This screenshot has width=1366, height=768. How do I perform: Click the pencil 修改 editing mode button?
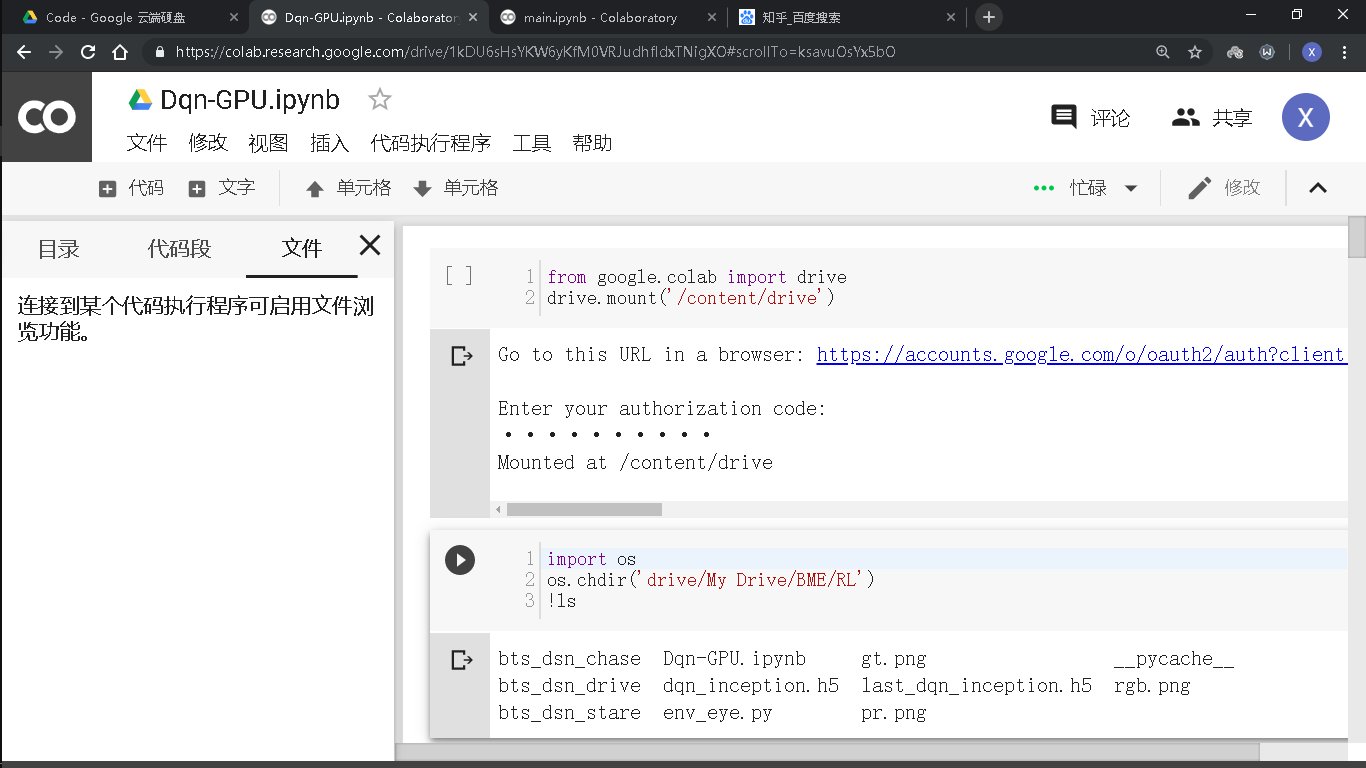coord(1224,188)
